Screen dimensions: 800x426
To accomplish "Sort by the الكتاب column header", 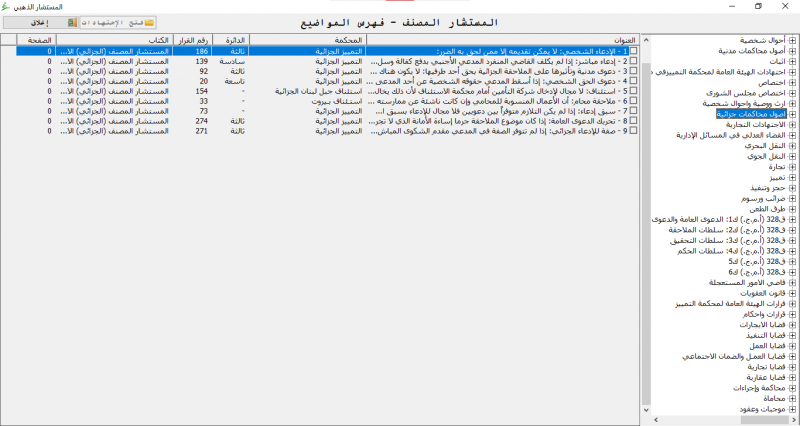I will click(x=114, y=40).
